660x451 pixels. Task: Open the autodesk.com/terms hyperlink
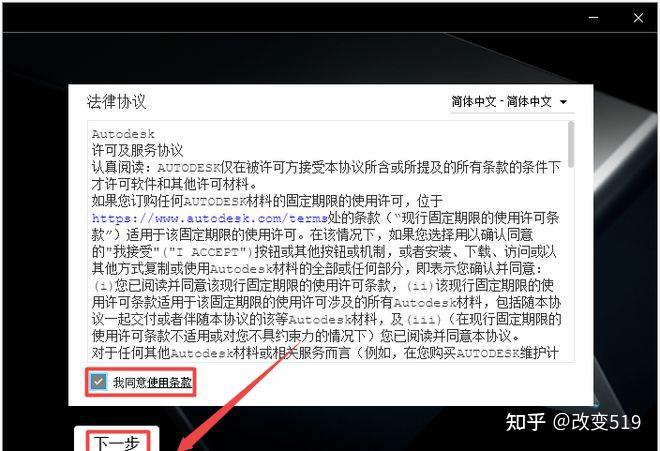click(210, 218)
